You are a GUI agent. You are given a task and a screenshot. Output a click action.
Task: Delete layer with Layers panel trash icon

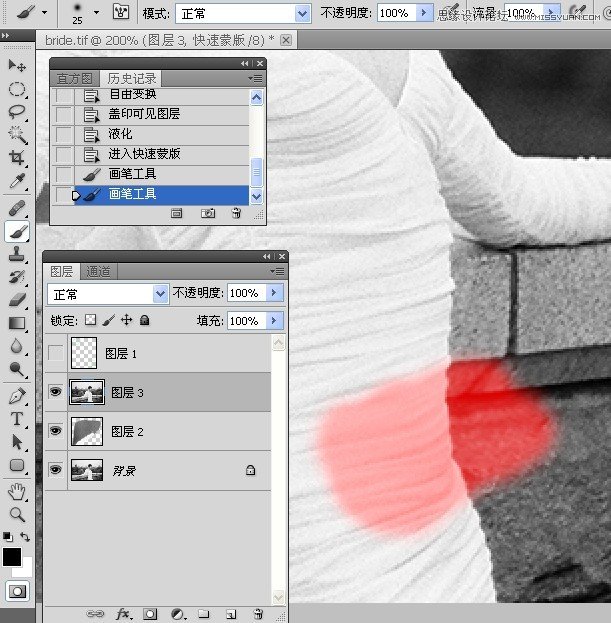[x=258, y=613]
